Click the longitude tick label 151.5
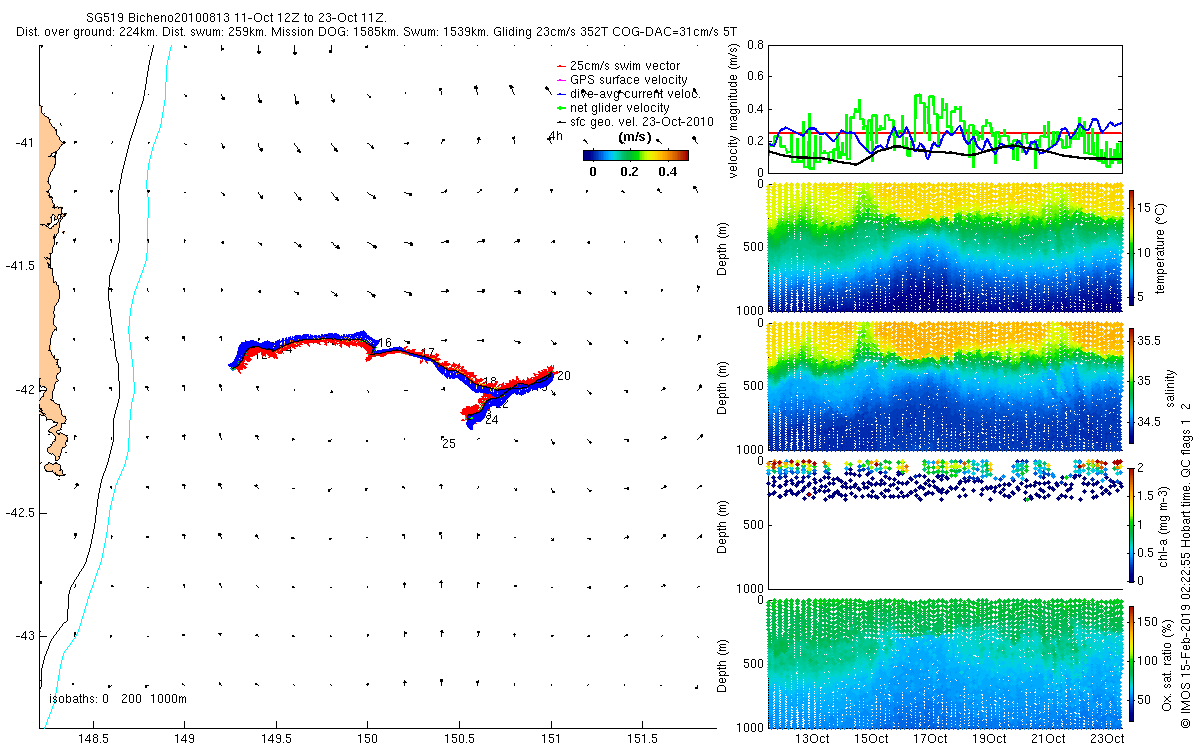1200x750 pixels. click(x=641, y=739)
